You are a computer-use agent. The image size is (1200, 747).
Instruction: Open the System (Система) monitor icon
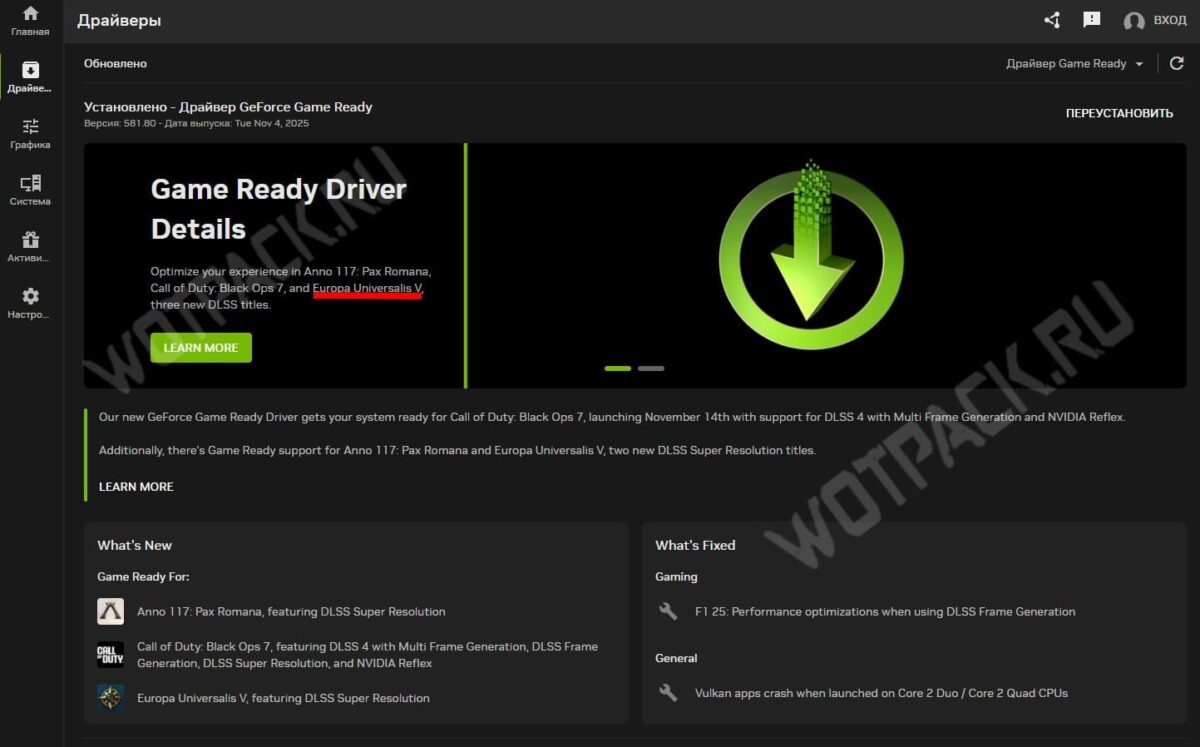click(x=30, y=183)
